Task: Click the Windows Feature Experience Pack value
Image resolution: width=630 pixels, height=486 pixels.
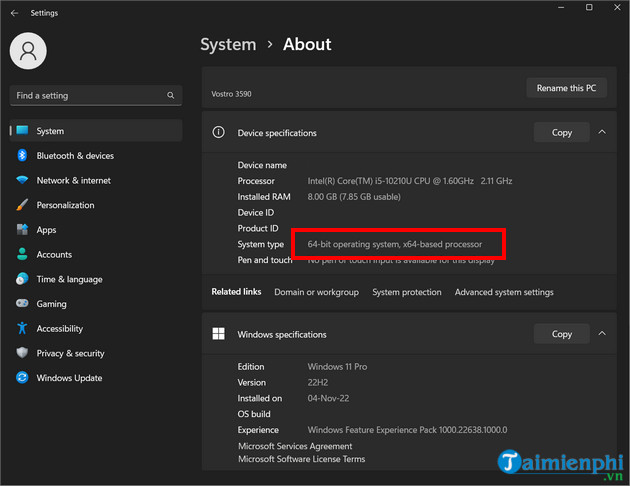Action: 407,430
